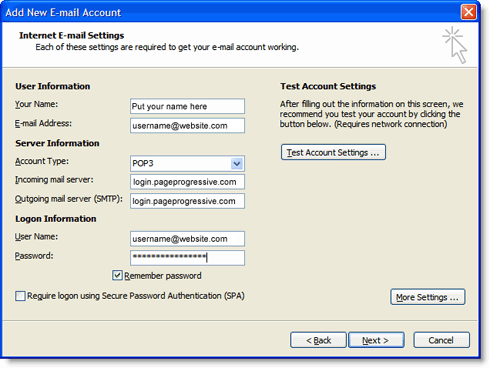Return with the Back button

[x=318, y=340]
